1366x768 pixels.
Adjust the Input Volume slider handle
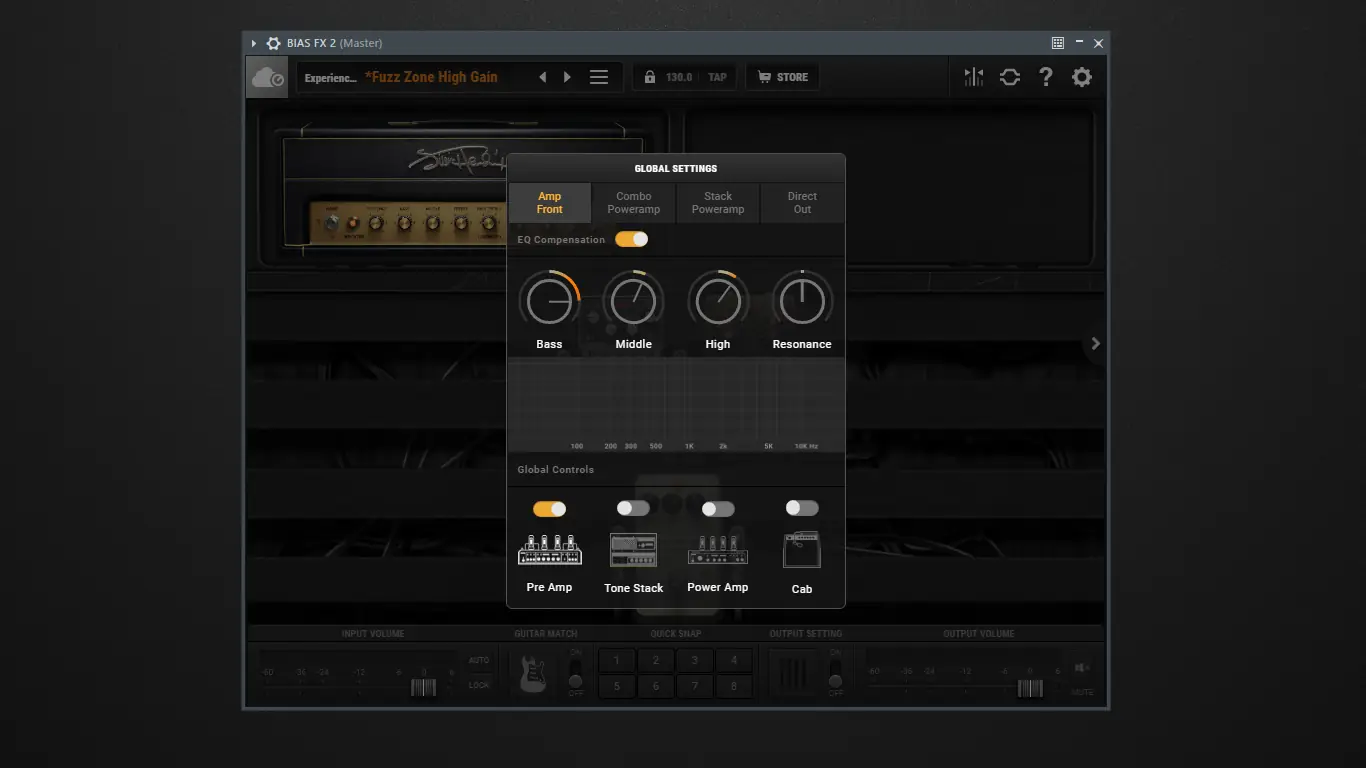423,688
